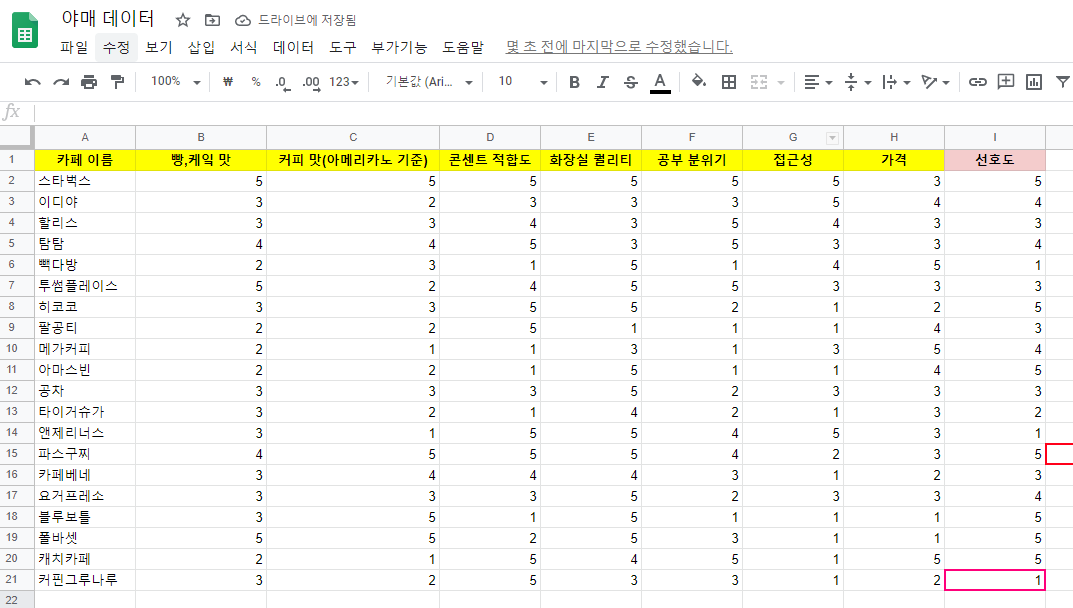Open the 삽입 menu
The image size is (1073, 608).
pyautogui.click(x=201, y=47)
